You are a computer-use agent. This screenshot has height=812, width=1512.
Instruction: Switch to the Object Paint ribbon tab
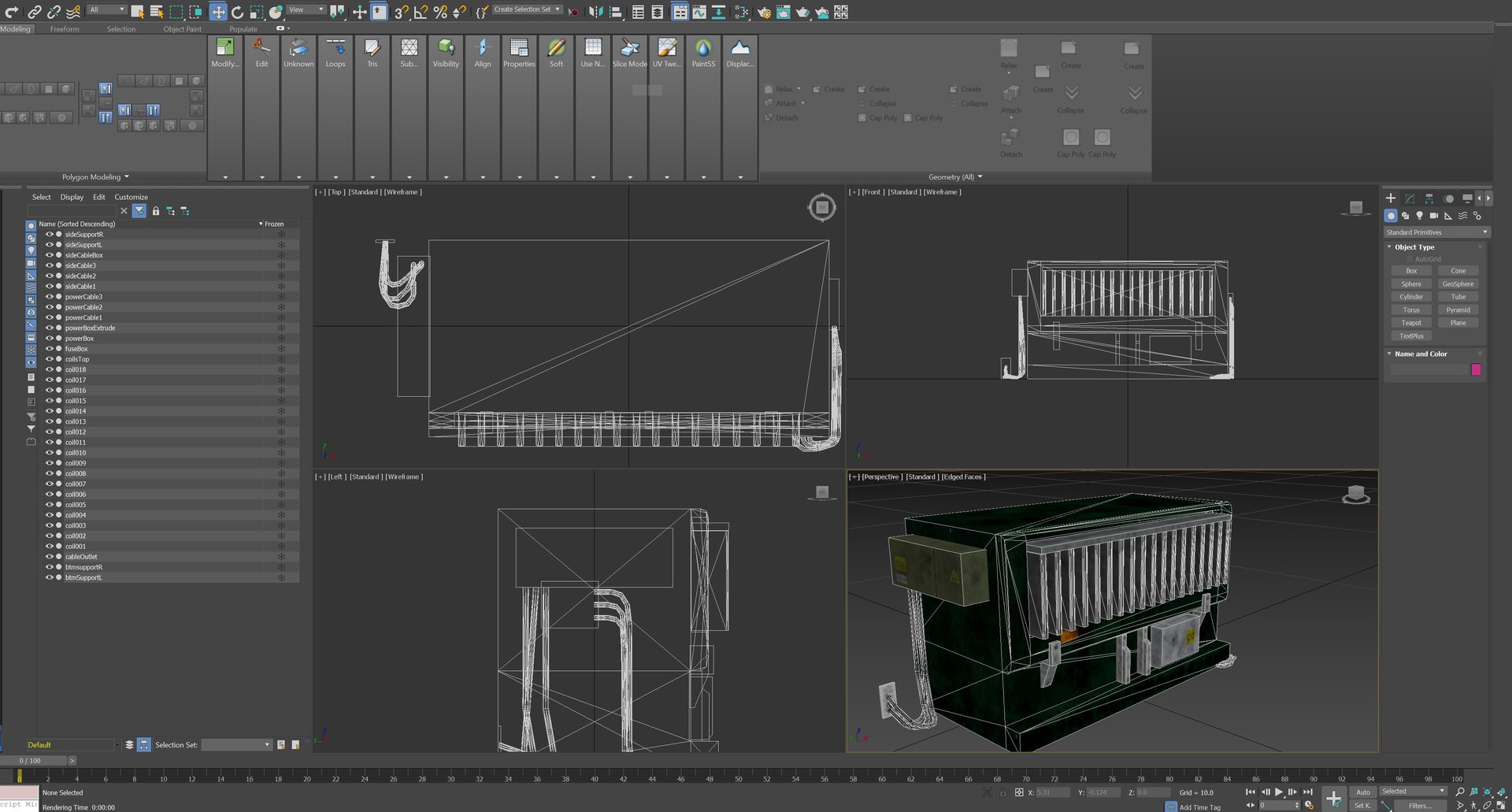183,29
